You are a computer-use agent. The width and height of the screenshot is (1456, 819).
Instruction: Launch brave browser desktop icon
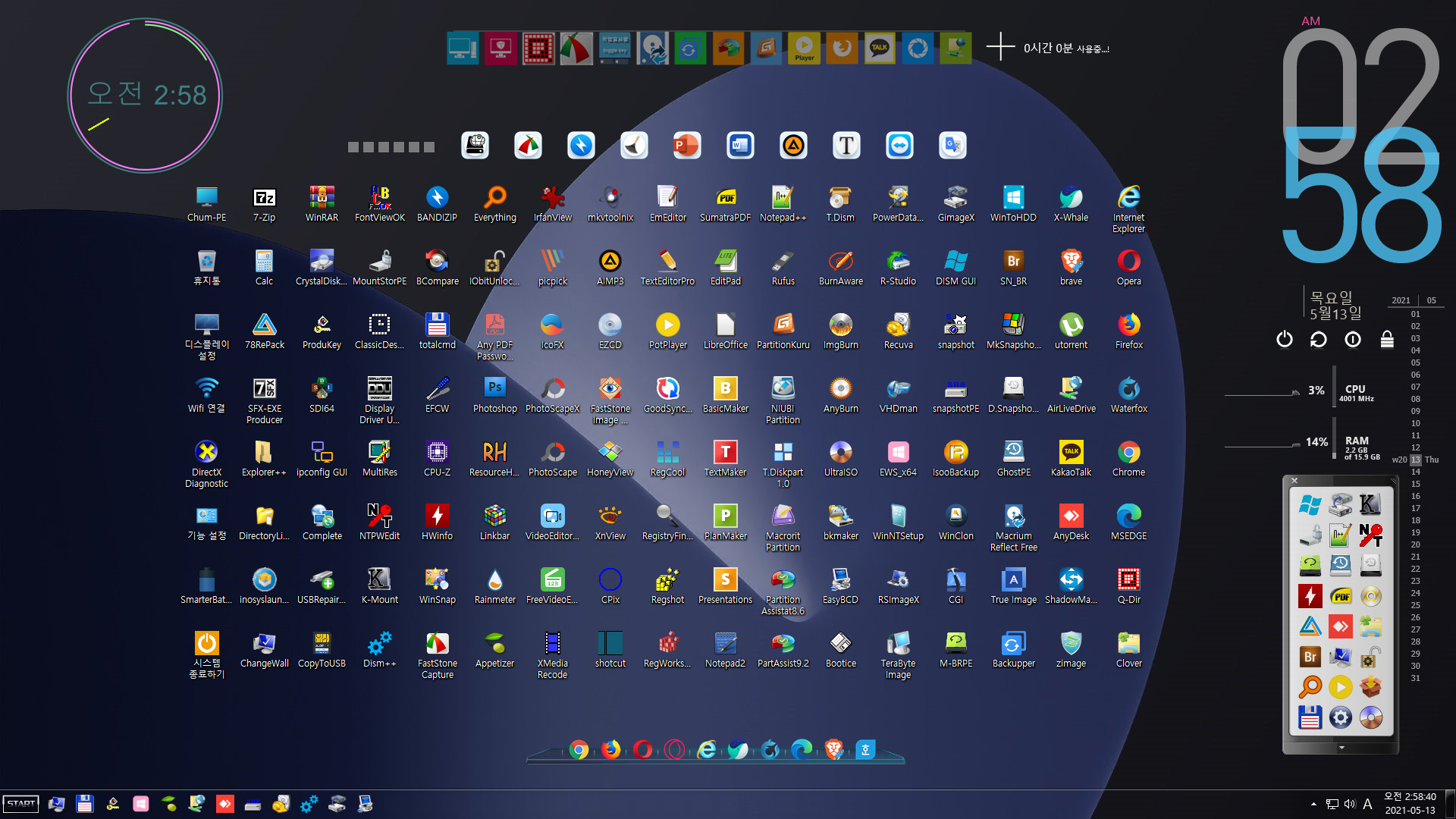tap(1071, 267)
